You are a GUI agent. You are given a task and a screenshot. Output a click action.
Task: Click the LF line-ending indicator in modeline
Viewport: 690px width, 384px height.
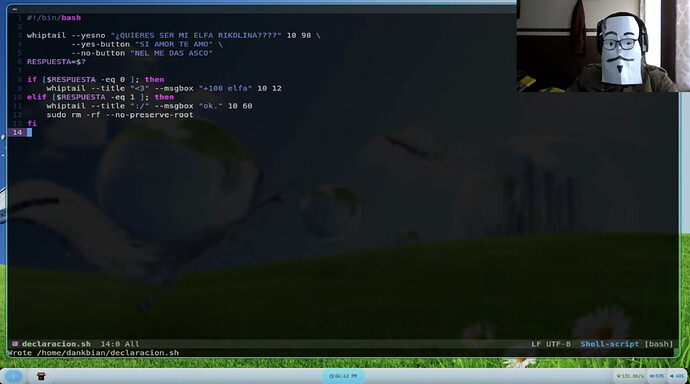click(x=536, y=344)
